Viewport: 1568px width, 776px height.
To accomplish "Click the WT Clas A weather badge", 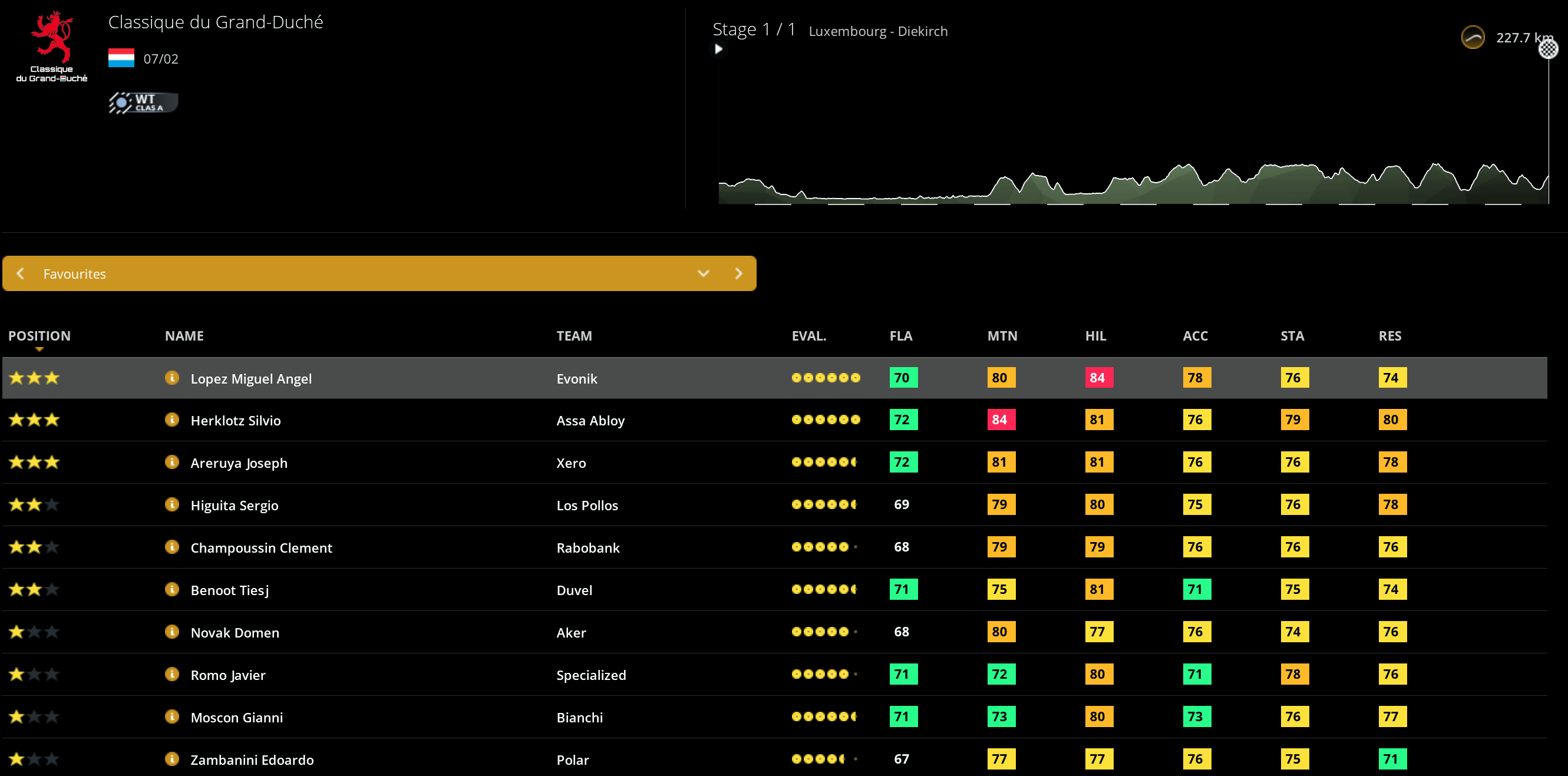I will (x=144, y=103).
